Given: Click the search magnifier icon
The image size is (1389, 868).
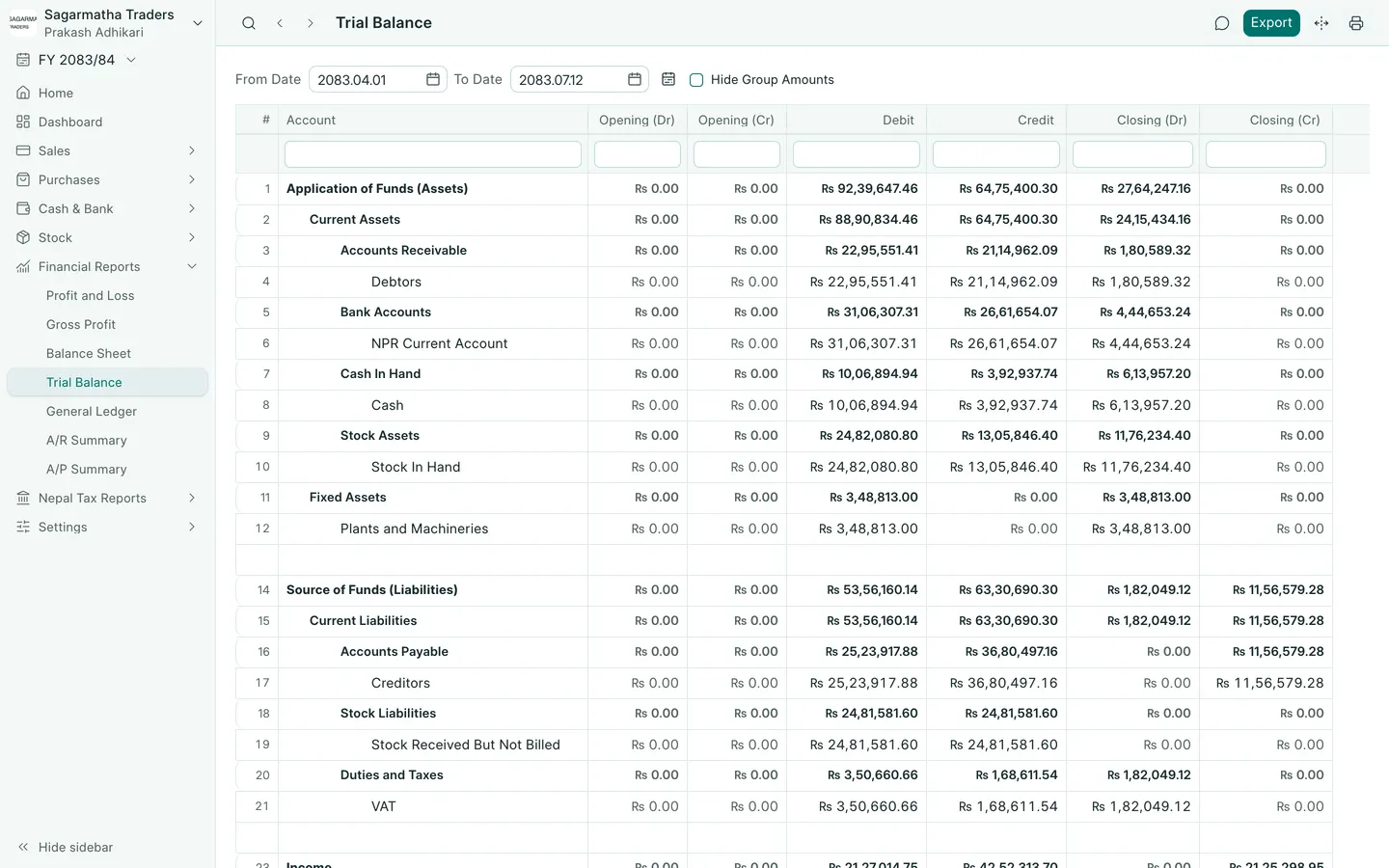Looking at the screenshot, I should pyautogui.click(x=249, y=23).
